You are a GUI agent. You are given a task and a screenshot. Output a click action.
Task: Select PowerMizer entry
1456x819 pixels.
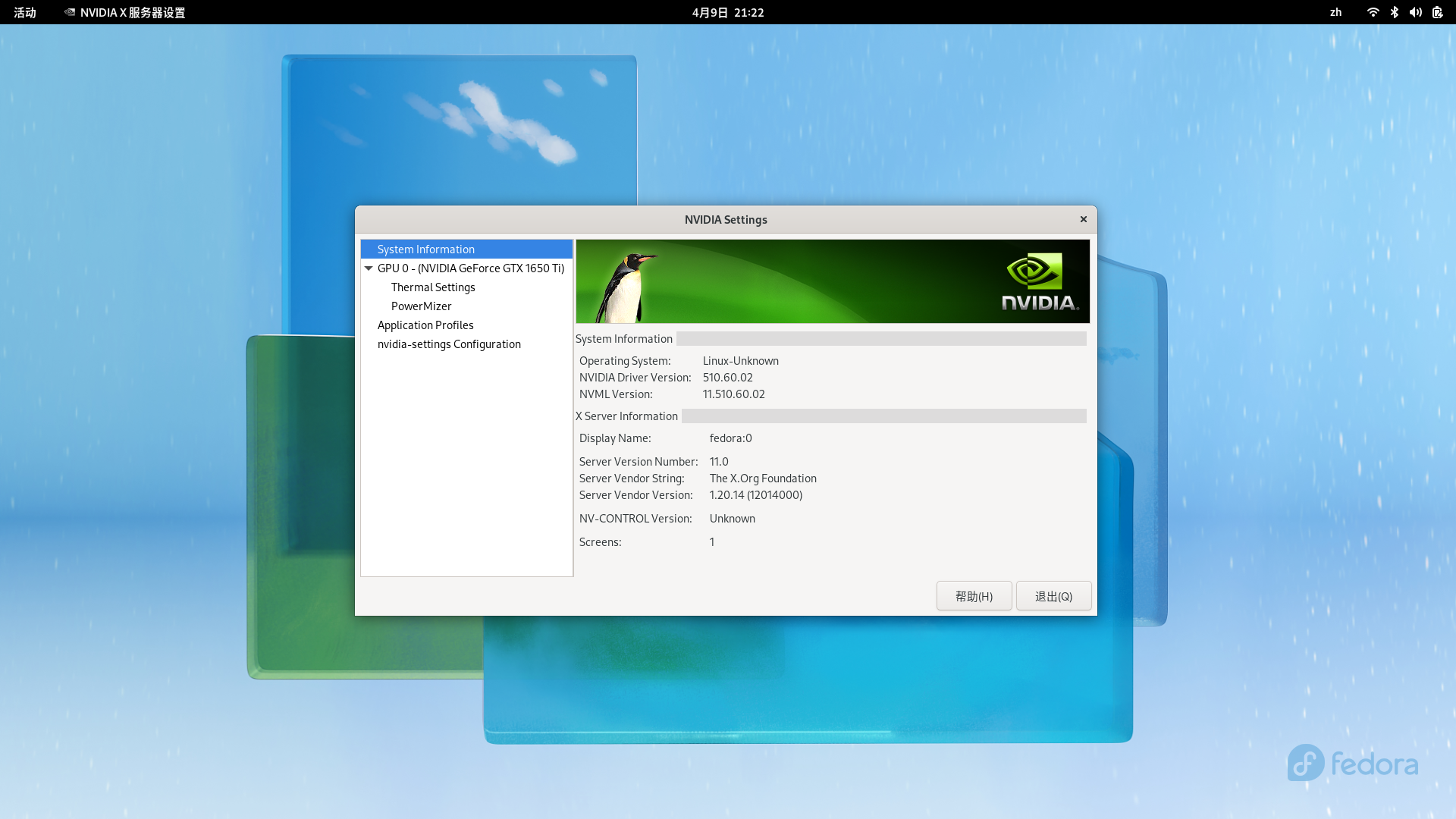click(421, 306)
